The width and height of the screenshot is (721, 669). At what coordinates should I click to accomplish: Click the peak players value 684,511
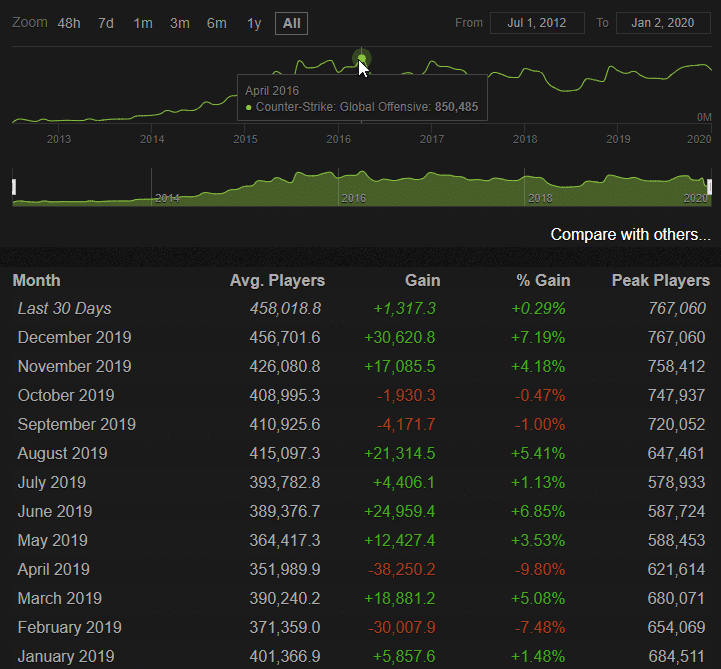tap(676, 656)
